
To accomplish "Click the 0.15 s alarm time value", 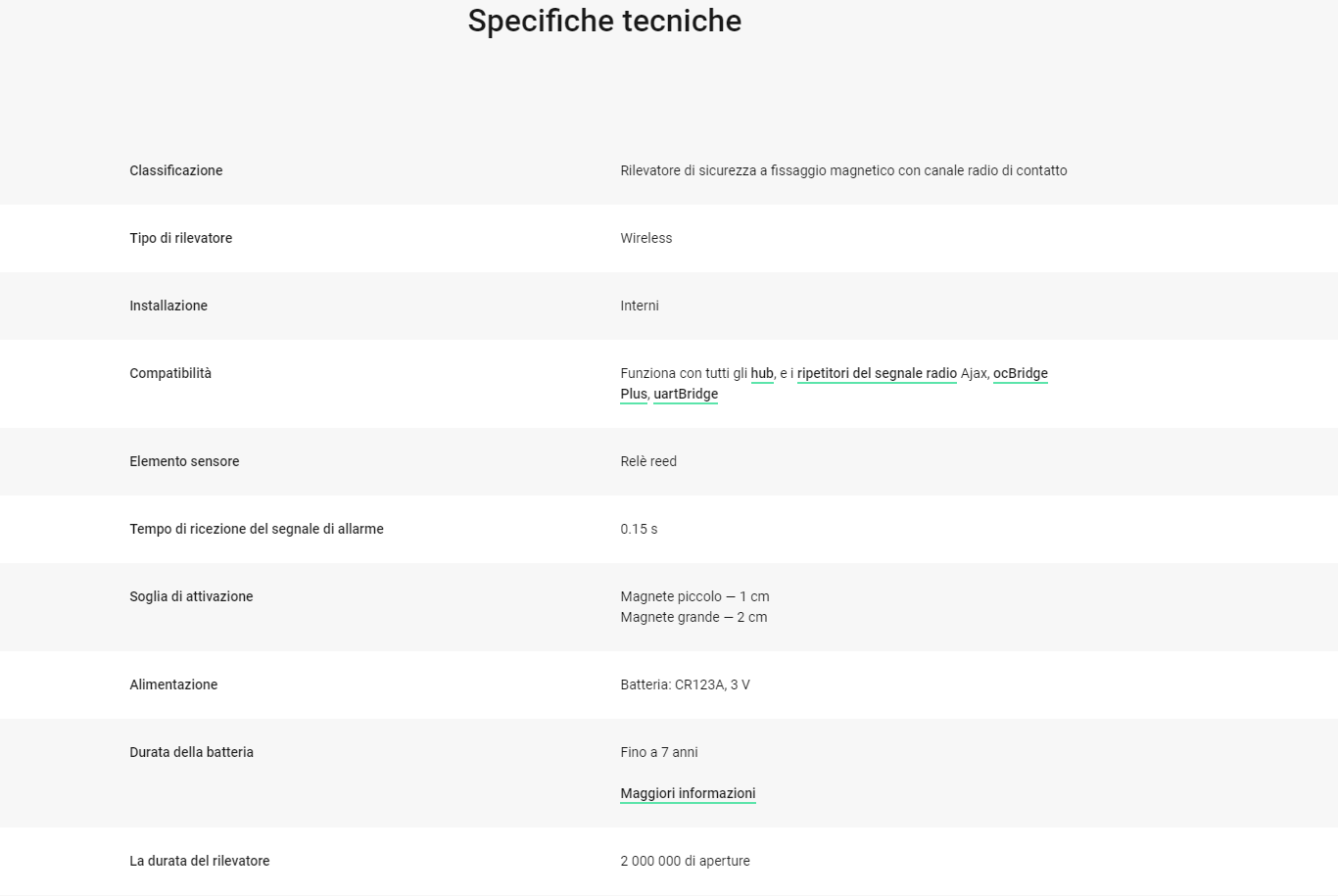I will pyautogui.click(x=639, y=529).
